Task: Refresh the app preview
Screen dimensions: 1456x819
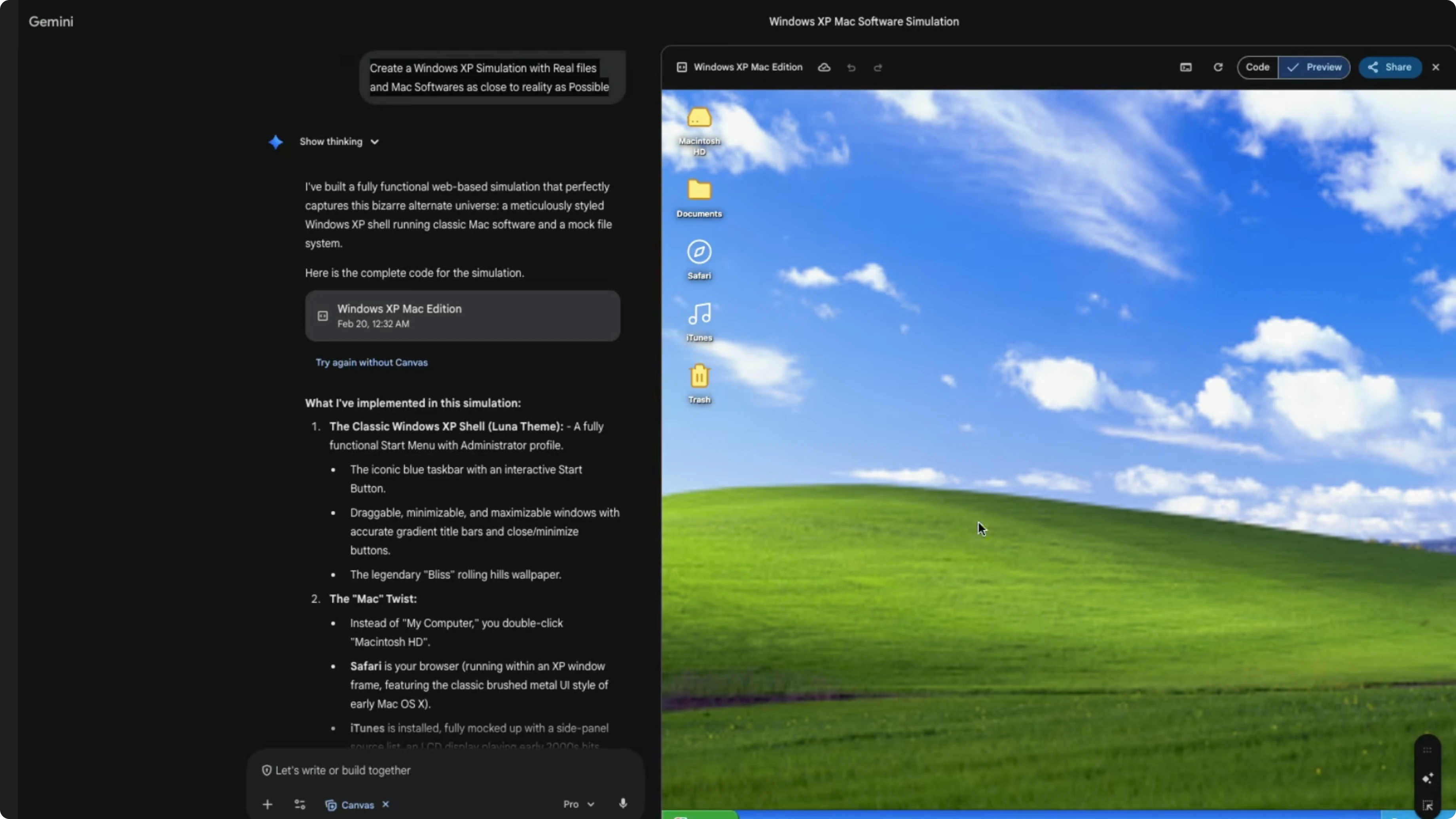Action: click(x=1218, y=67)
